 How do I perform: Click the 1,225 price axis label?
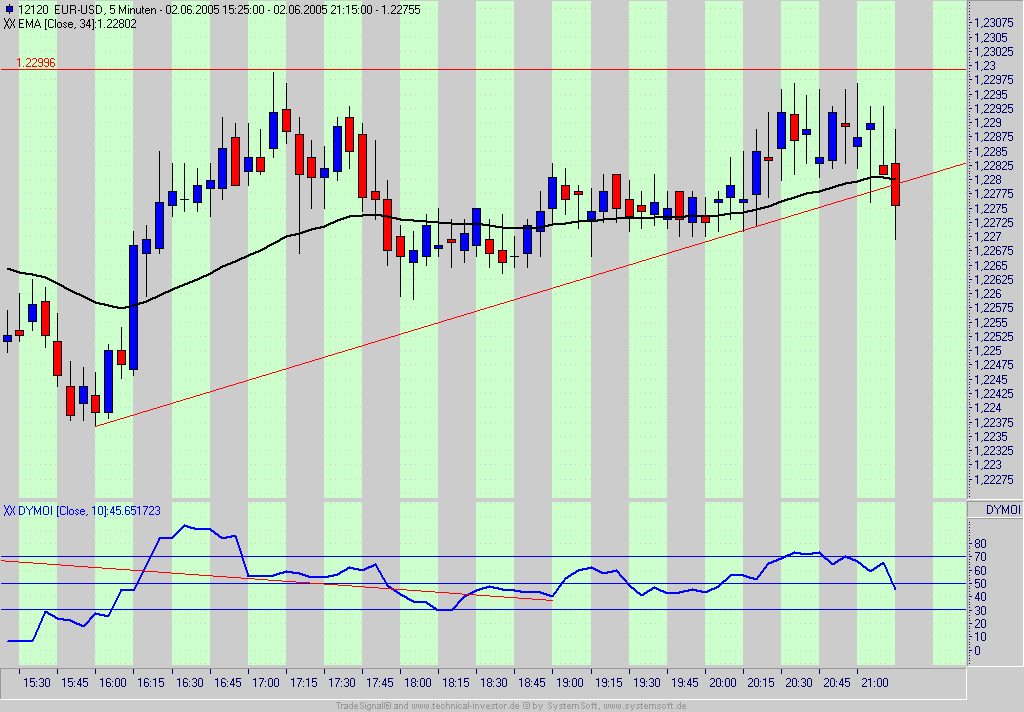pyautogui.click(x=988, y=351)
